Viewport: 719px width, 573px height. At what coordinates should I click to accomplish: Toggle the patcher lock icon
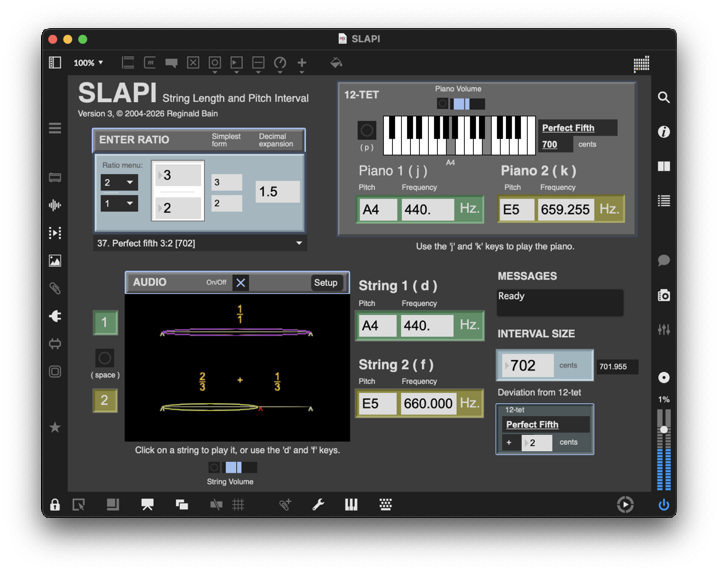click(55, 505)
